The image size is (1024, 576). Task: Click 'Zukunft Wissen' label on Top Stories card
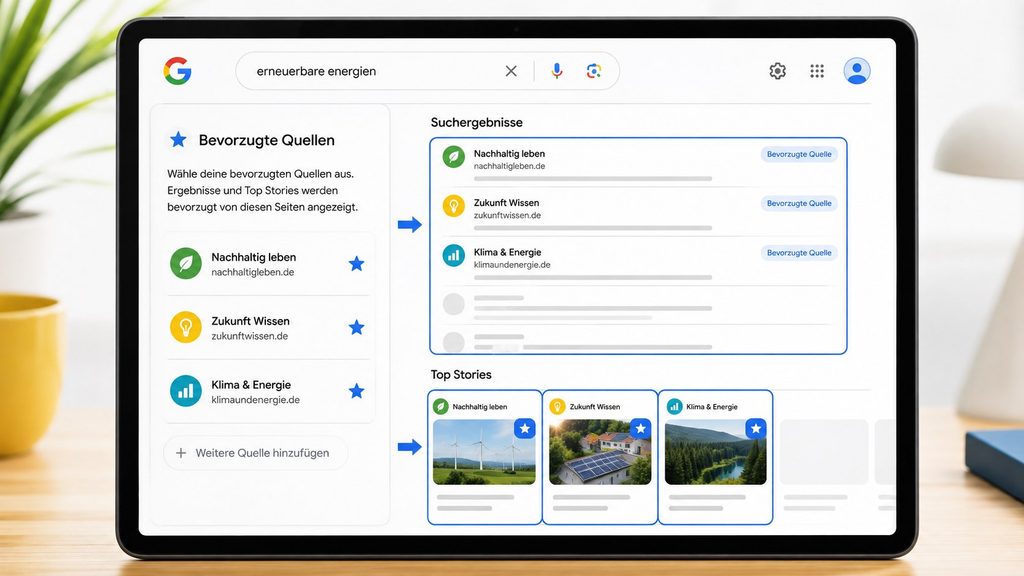595,406
